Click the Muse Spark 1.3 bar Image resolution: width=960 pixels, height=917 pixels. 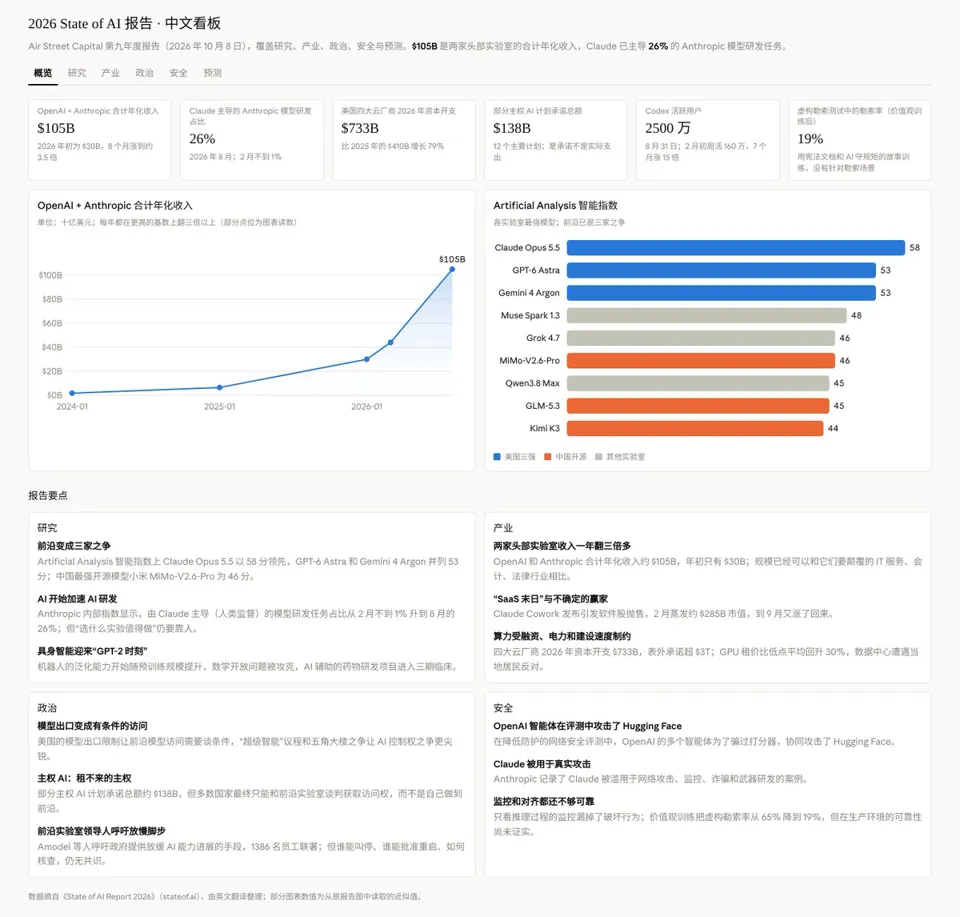tap(707, 315)
